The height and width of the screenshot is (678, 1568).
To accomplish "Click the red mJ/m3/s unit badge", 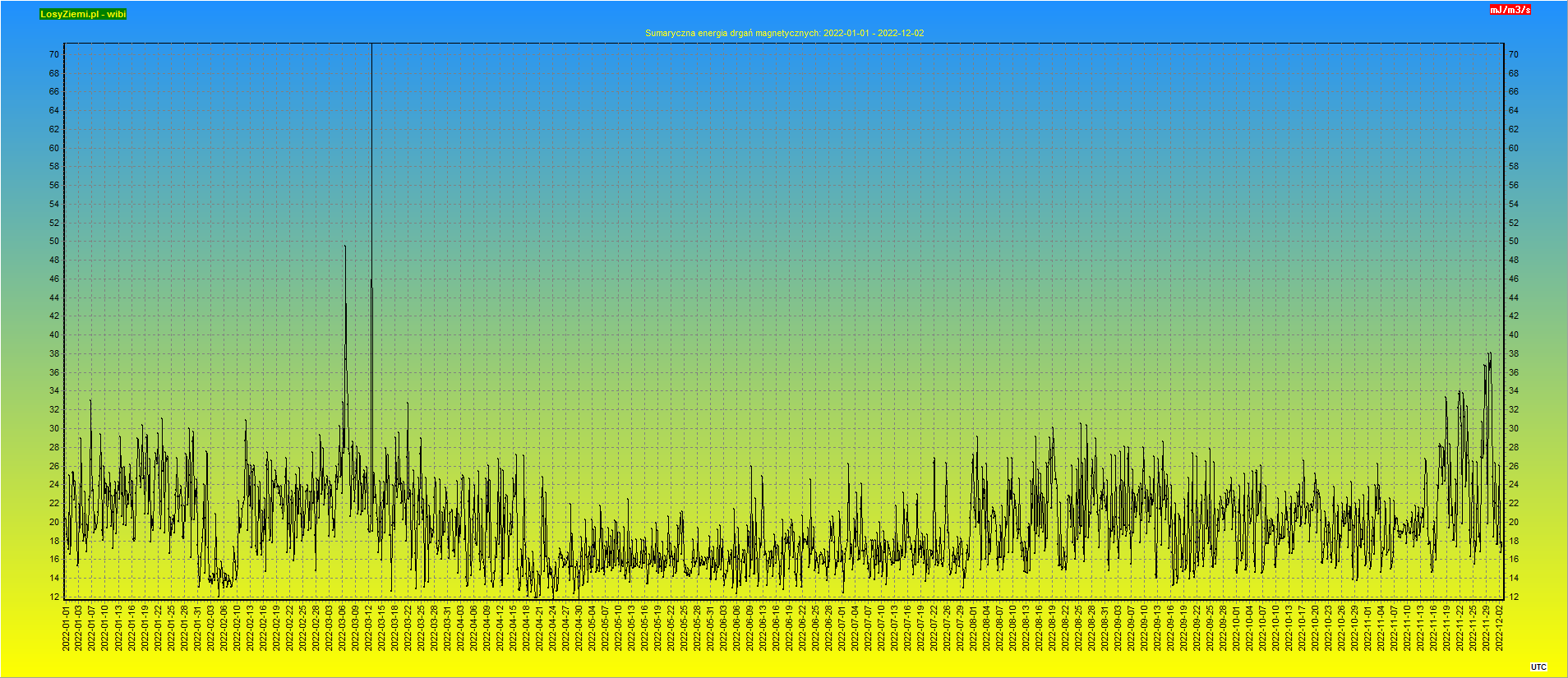I will (1510, 10).
